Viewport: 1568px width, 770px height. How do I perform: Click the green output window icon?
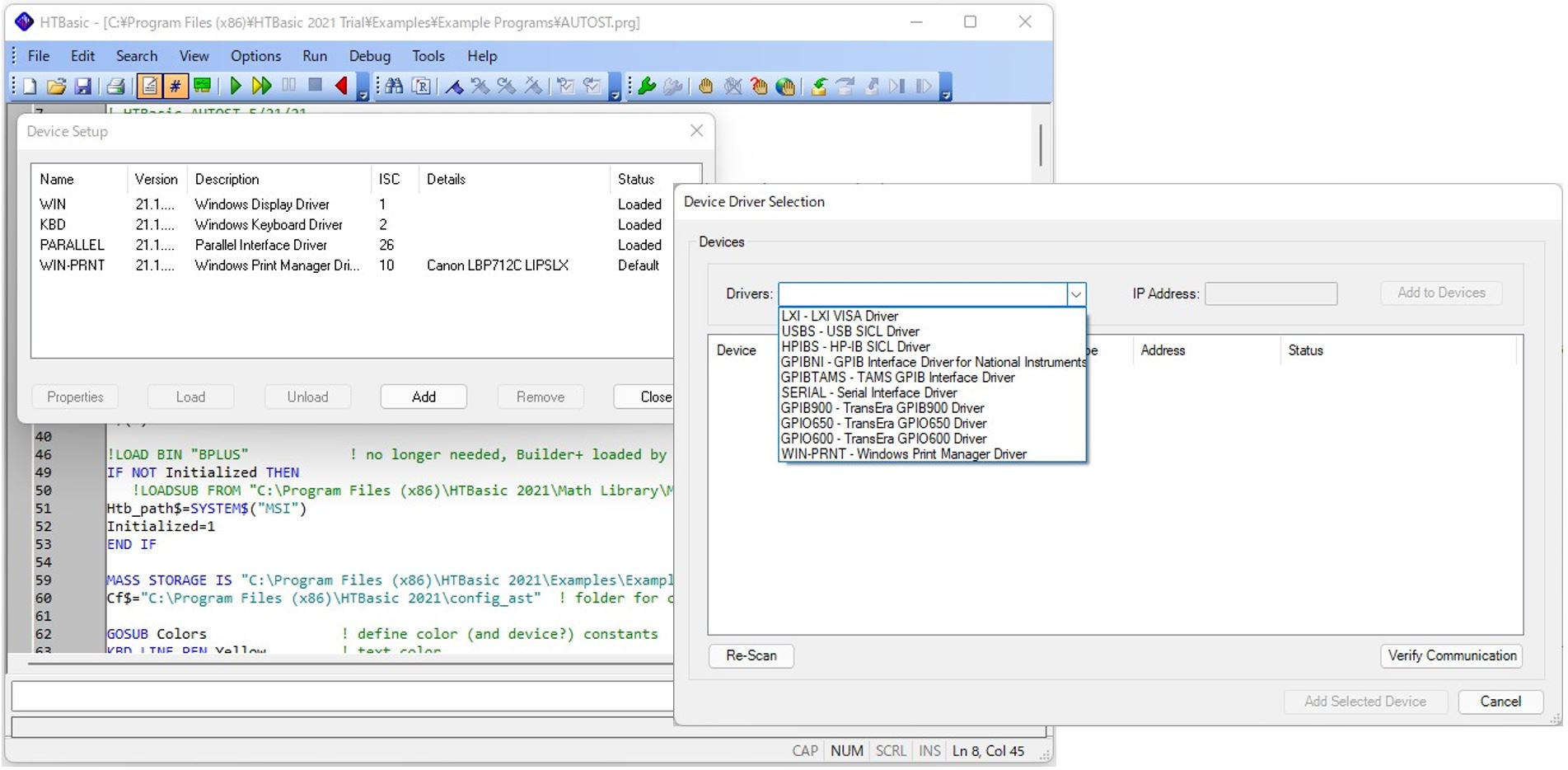(x=202, y=86)
